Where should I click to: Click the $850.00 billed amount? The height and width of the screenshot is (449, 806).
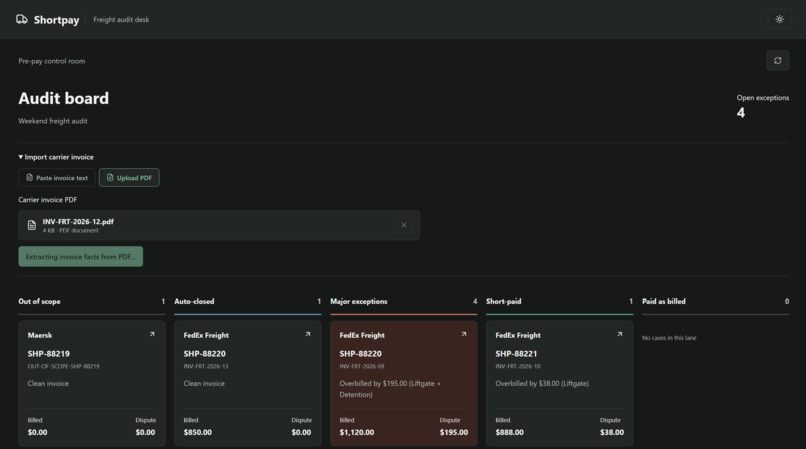197,433
